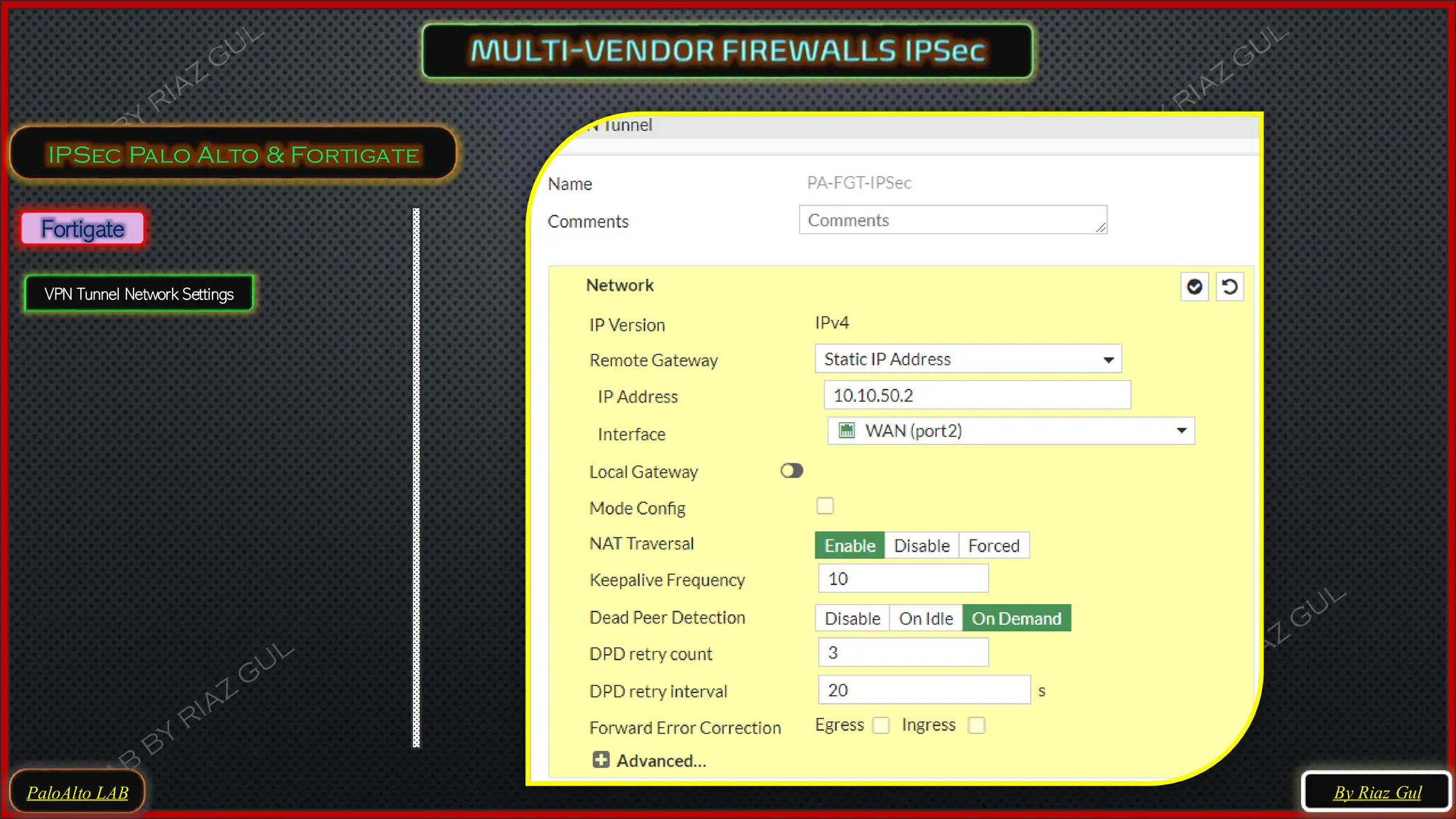Click the Fortigate label button

(x=82, y=228)
